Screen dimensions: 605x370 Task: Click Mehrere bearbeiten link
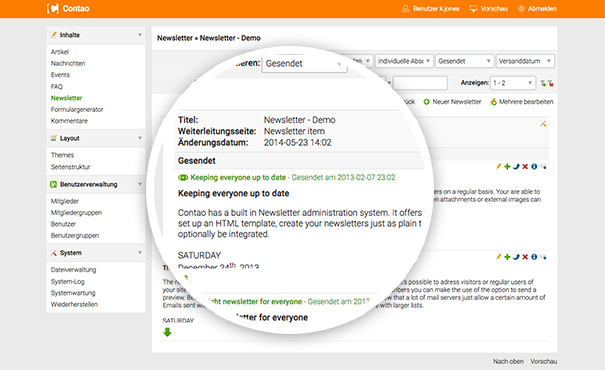(x=522, y=102)
